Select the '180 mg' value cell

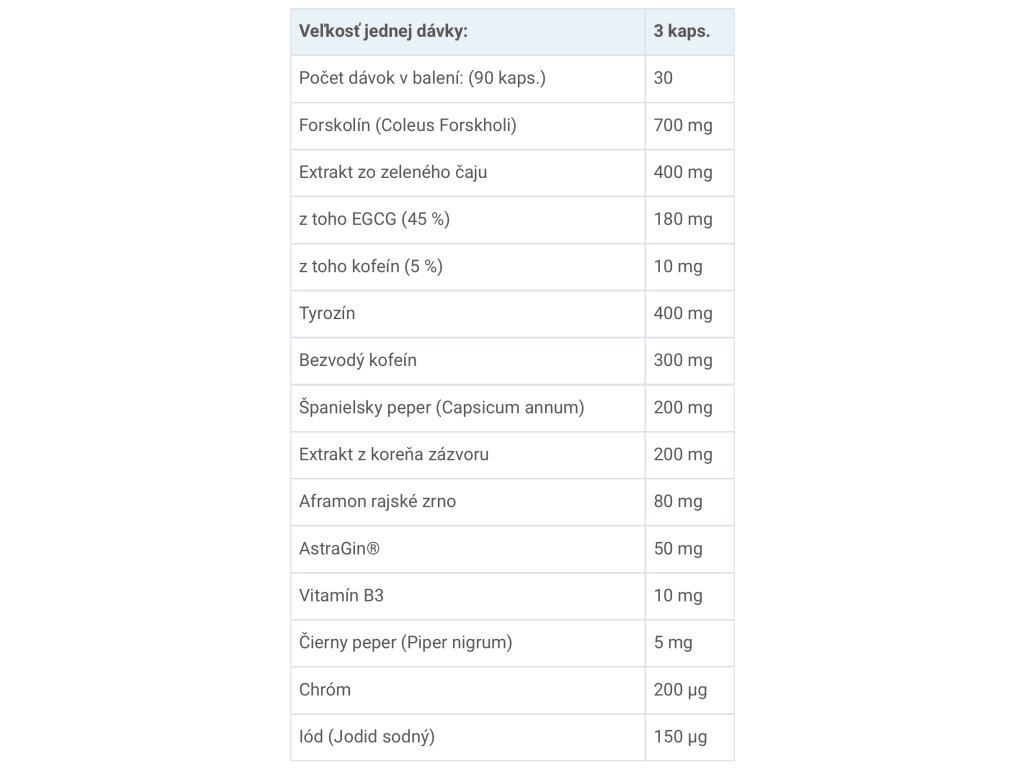tap(690, 219)
